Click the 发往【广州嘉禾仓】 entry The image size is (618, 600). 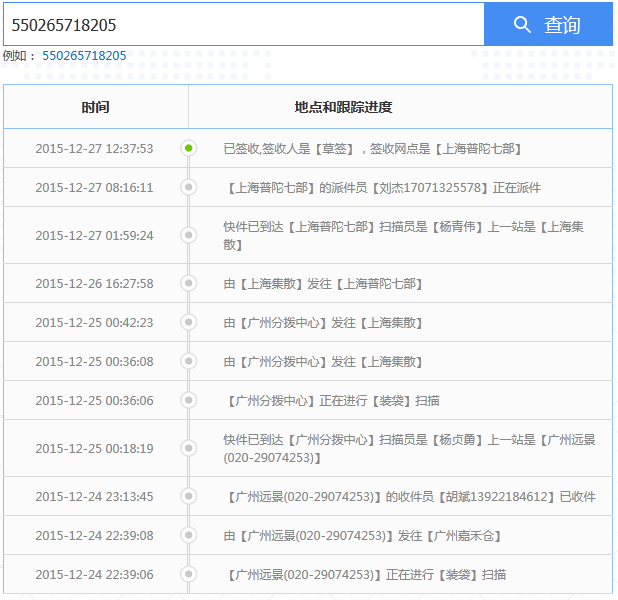[x=362, y=536]
